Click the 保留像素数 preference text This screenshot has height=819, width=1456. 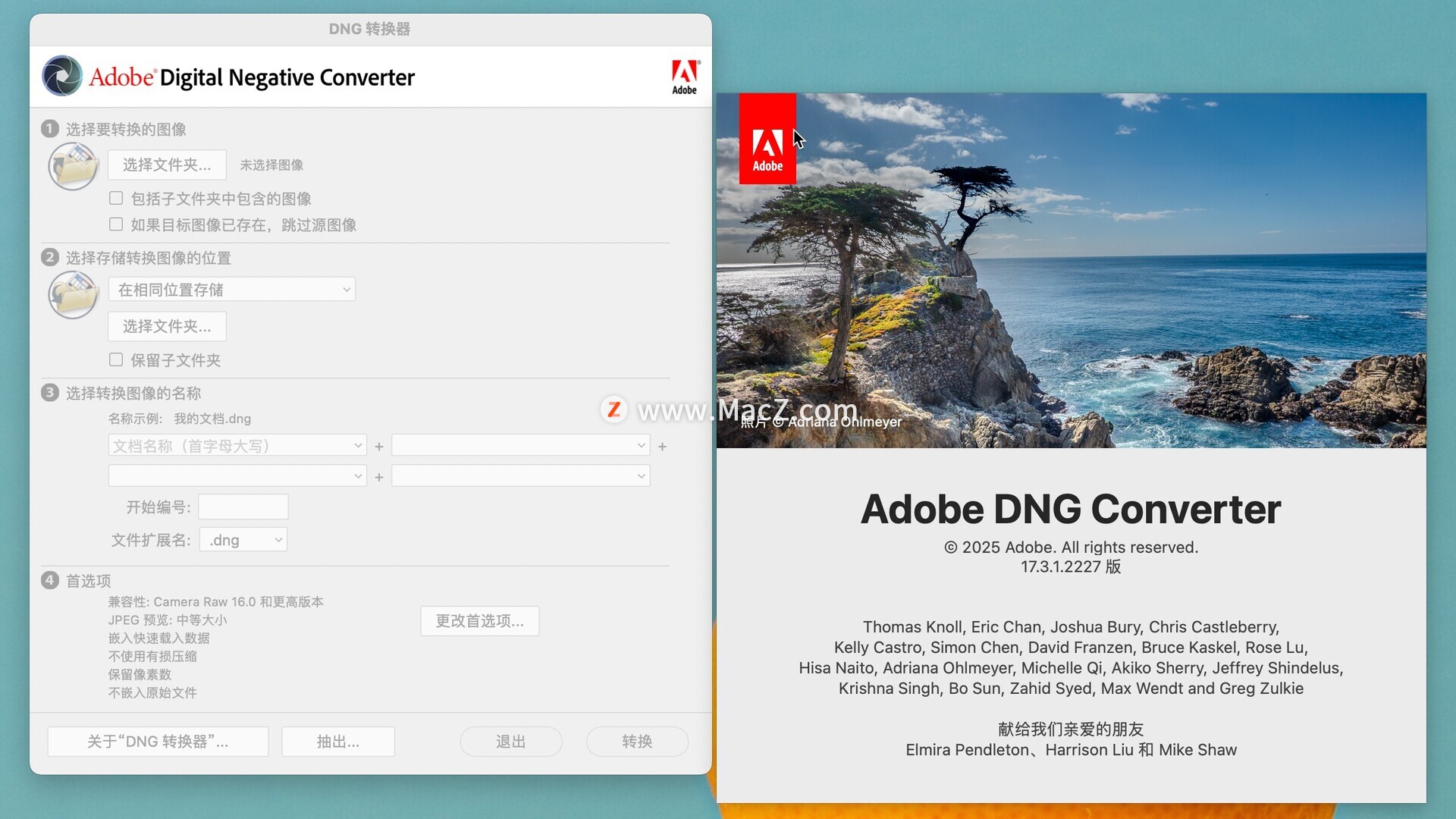140,674
